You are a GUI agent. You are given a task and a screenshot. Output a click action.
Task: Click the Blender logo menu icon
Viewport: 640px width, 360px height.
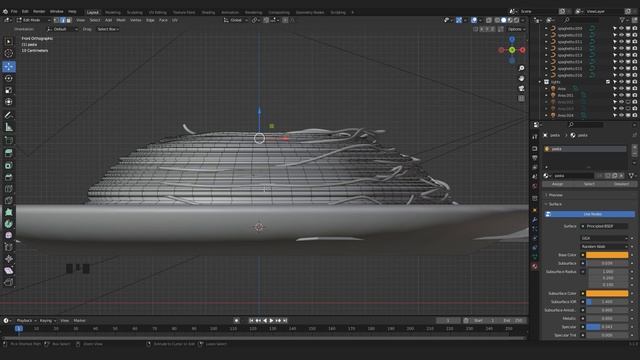coord(5,12)
